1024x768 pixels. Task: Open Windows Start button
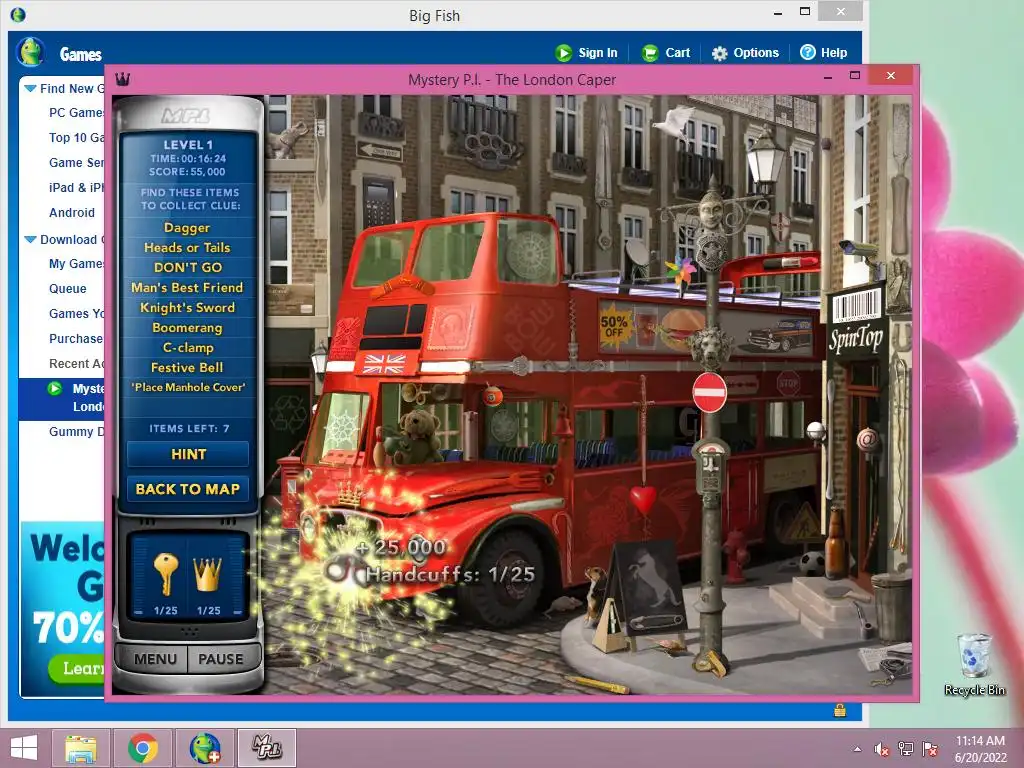click(x=24, y=748)
